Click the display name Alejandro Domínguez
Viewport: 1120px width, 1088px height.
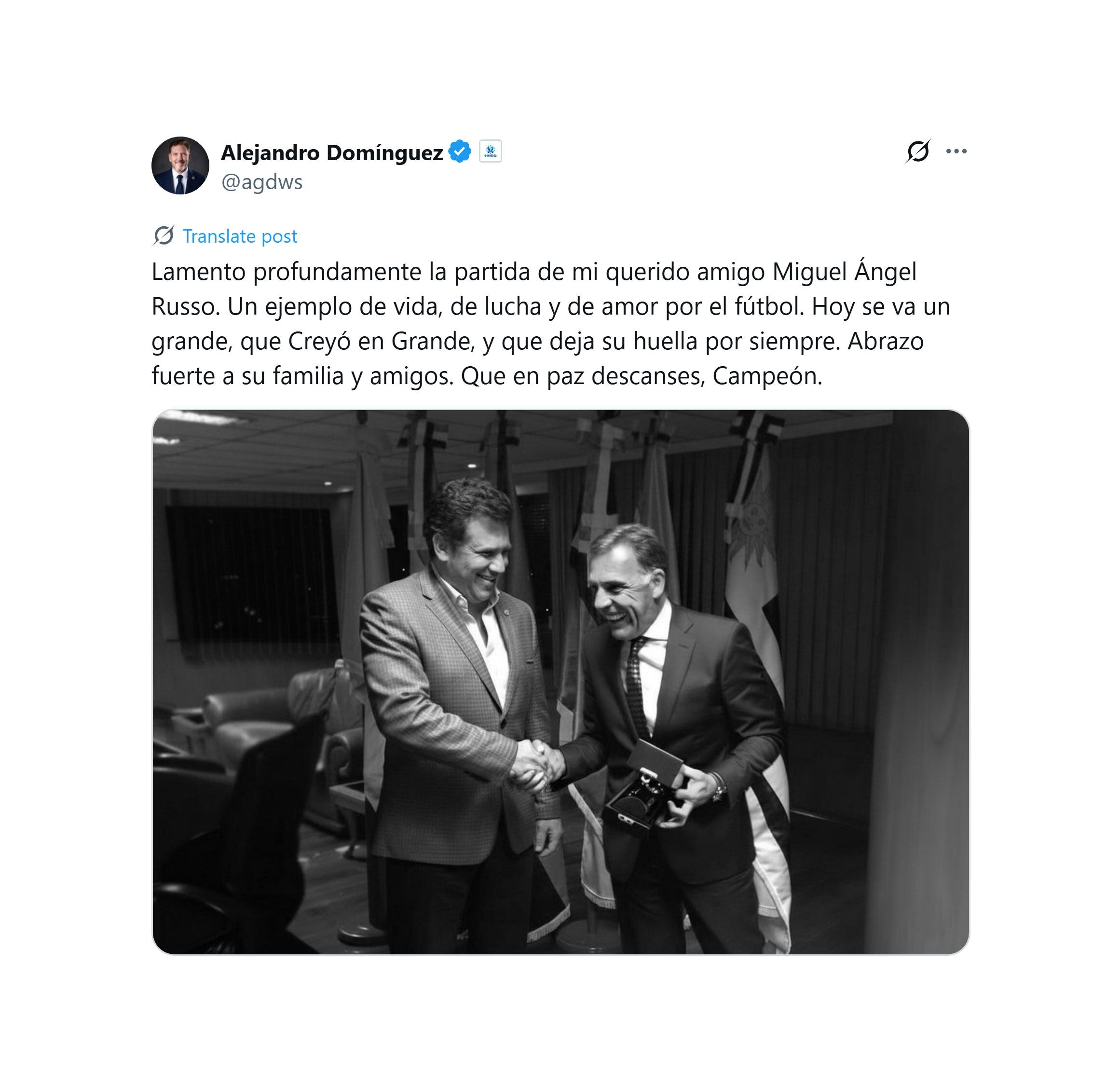pyautogui.click(x=331, y=152)
